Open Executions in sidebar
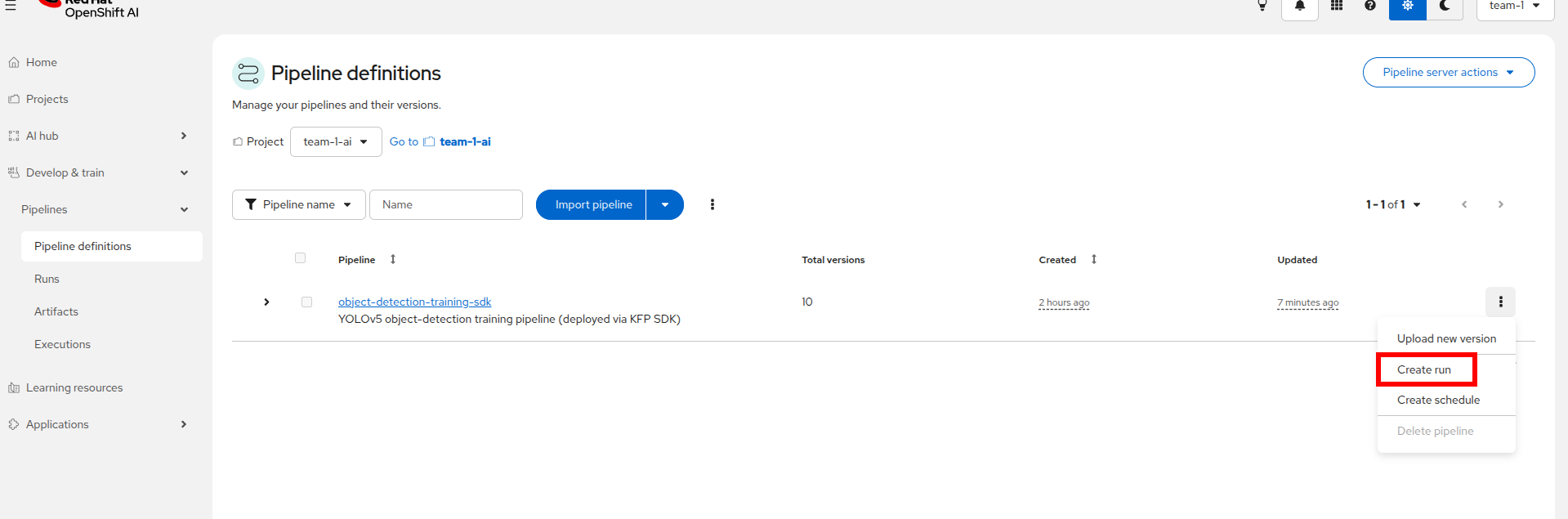The height and width of the screenshot is (519, 1568). [62, 344]
